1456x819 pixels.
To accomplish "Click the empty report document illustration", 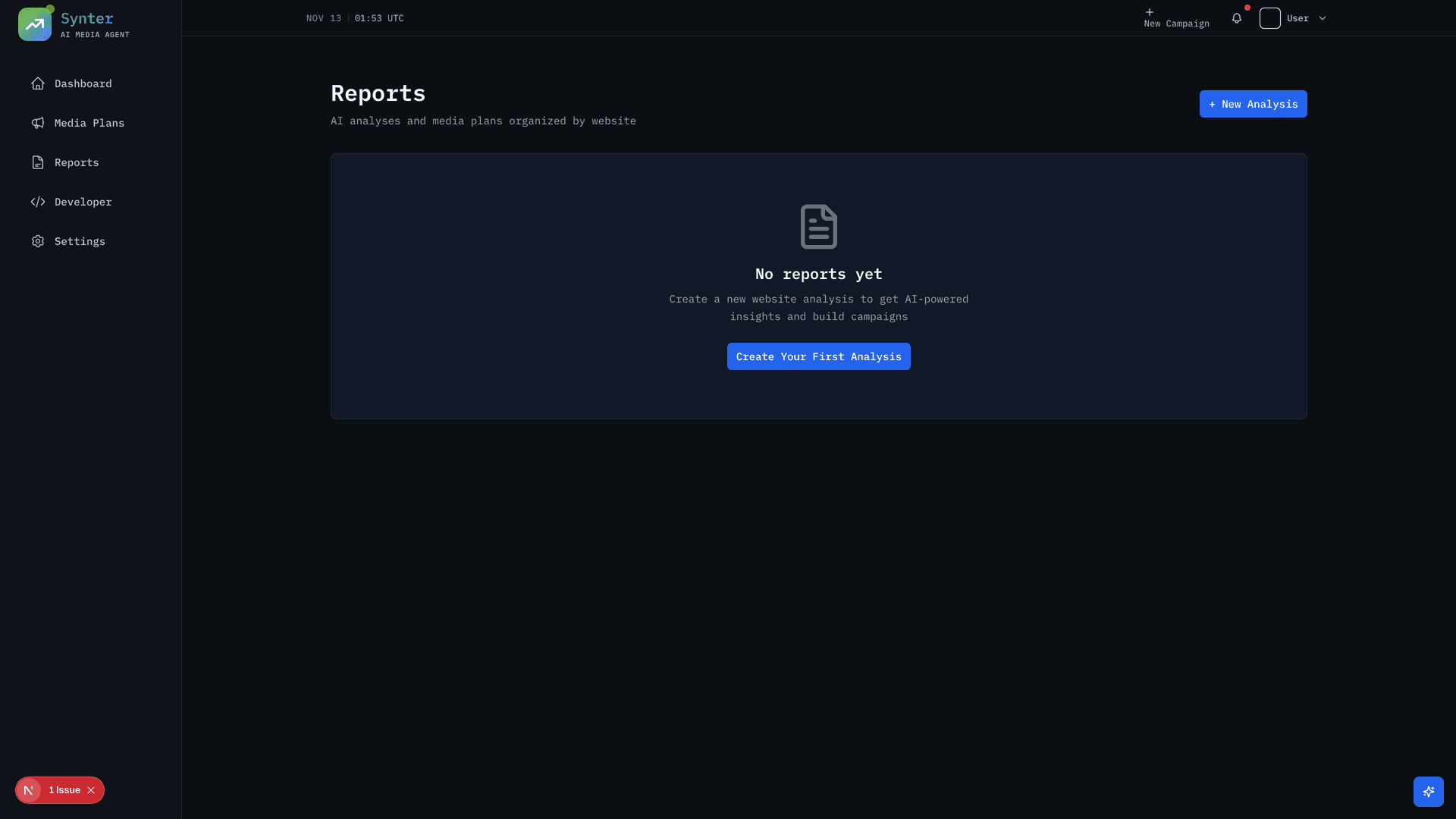I will pos(818,226).
